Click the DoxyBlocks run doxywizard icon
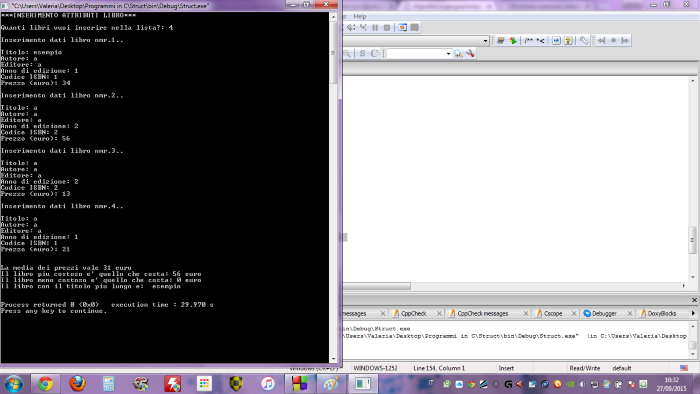Image resolution: width=700 pixels, height=394 pixels. pyautogui.click(x=501, y=41)
